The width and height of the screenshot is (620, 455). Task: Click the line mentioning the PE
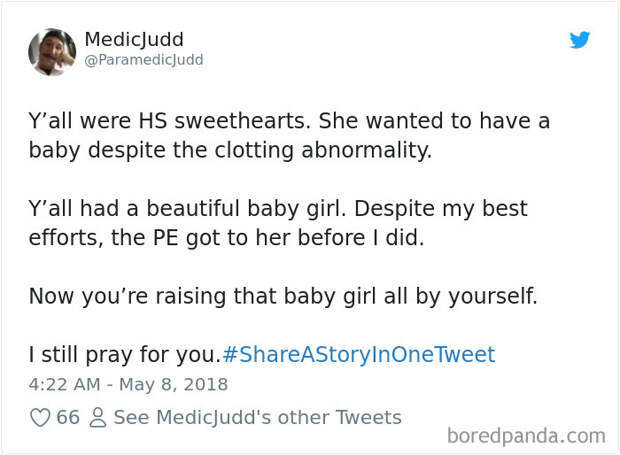point(226,238)
